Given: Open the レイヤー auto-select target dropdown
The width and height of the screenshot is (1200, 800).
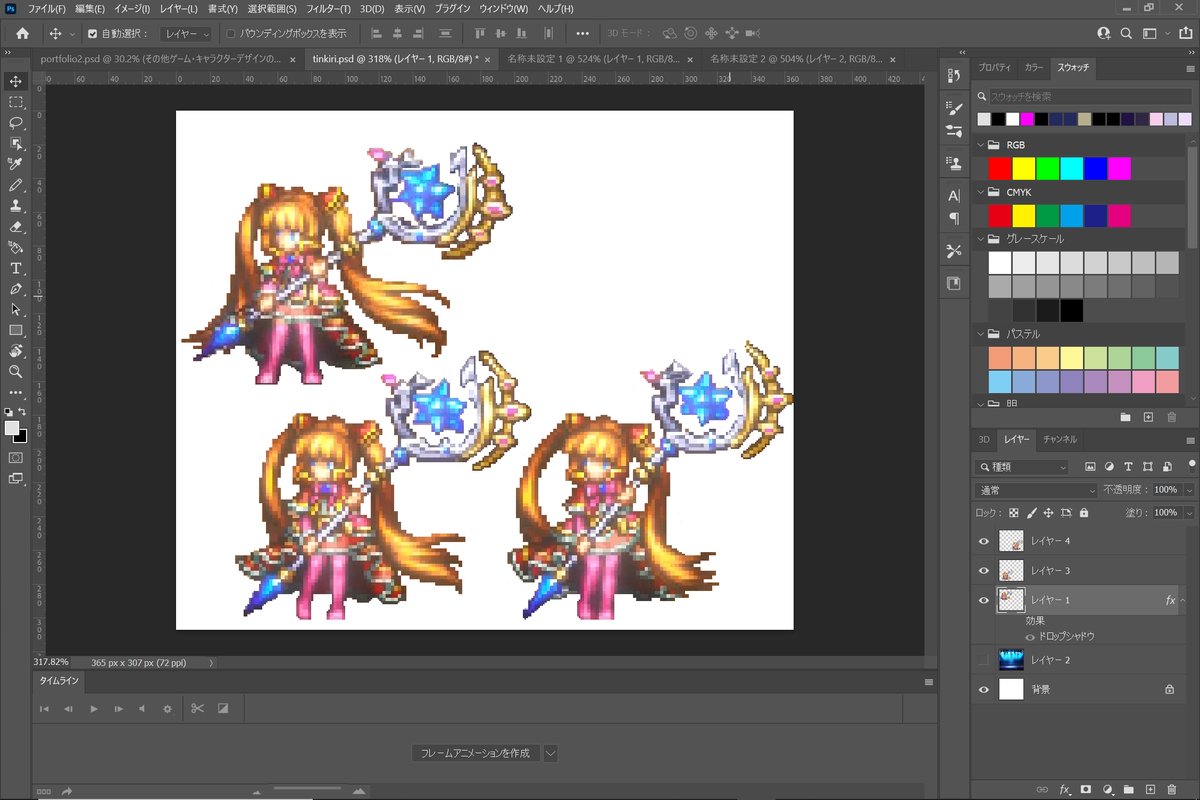Looking at the screenshot, I should pyautogui.click(x=187, y=33).
